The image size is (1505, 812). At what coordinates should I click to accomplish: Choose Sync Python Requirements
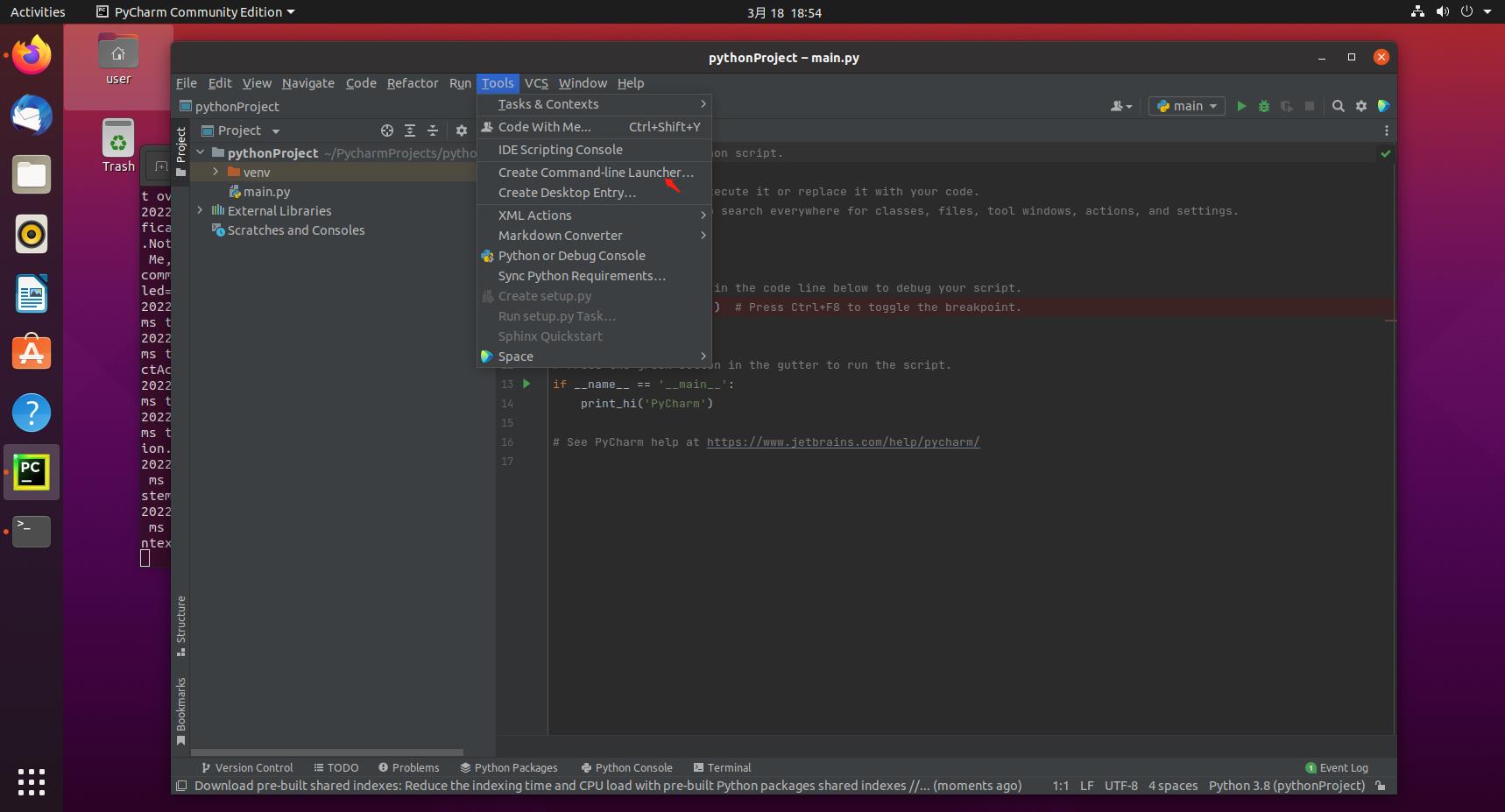tap(594, 276)
